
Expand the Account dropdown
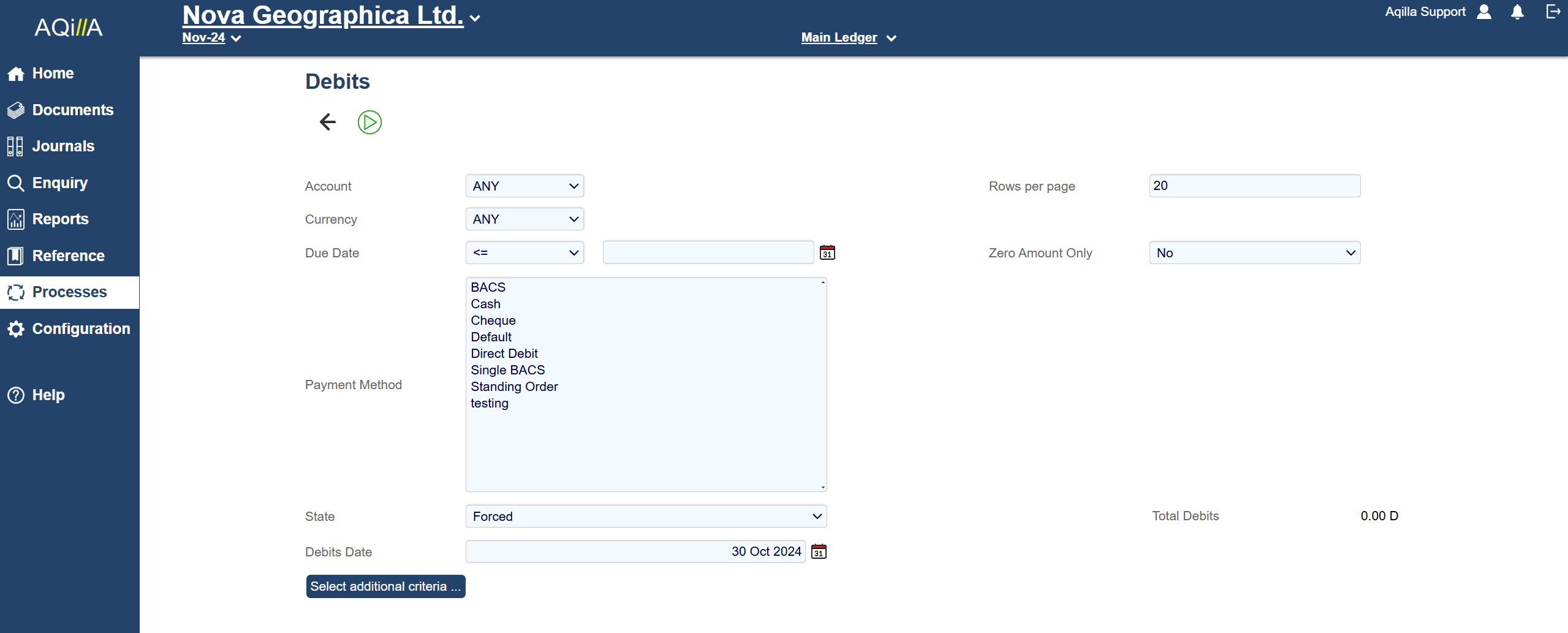pos(525,186)
